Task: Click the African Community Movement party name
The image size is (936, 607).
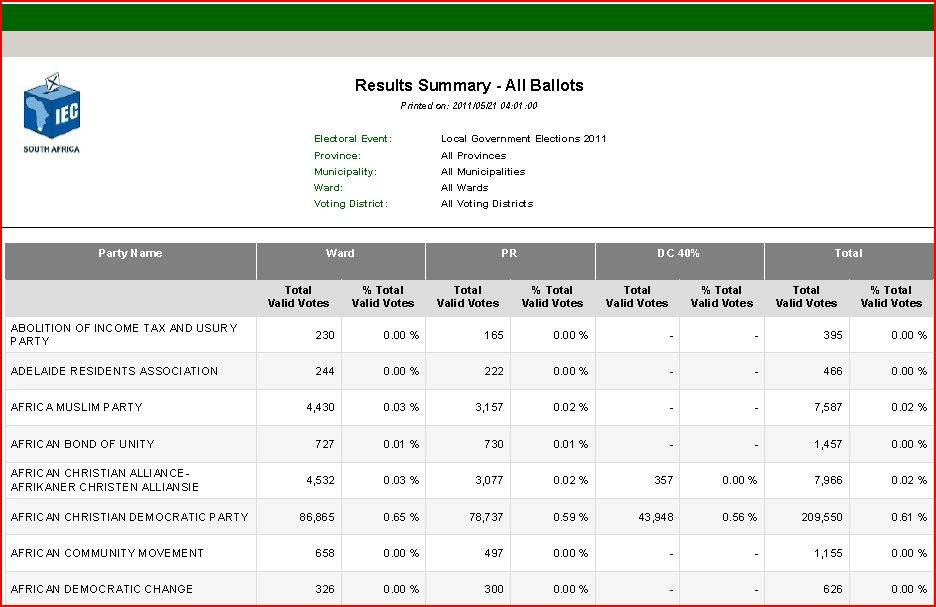Action: pos(107,553)
